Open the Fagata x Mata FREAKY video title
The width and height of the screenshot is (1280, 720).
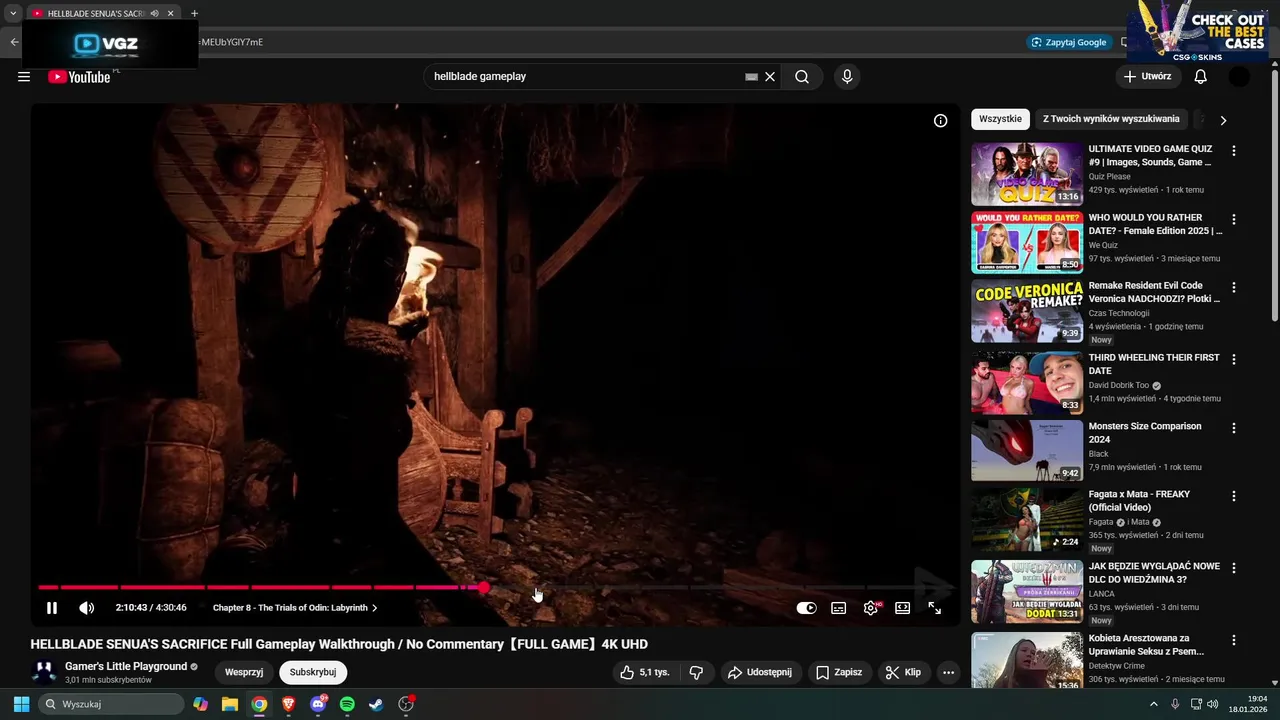(x=1139, y=501)
